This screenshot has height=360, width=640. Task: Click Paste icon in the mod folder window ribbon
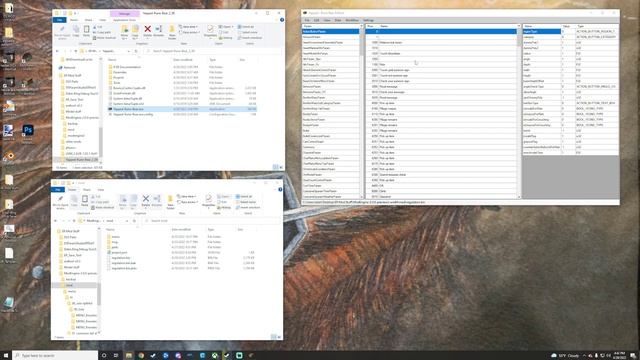point(84,200)
